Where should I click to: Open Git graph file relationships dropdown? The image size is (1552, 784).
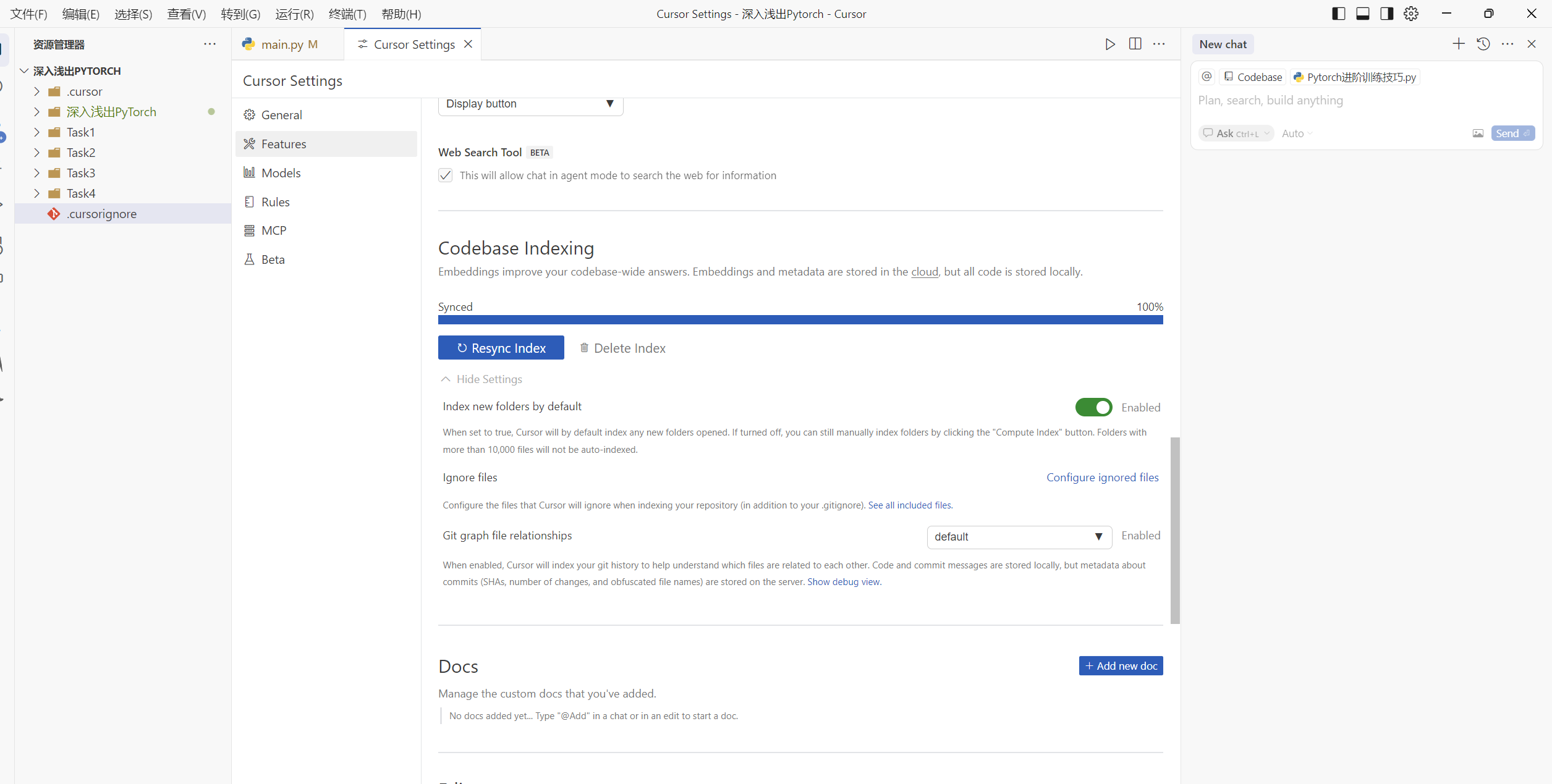point(1019,537)
